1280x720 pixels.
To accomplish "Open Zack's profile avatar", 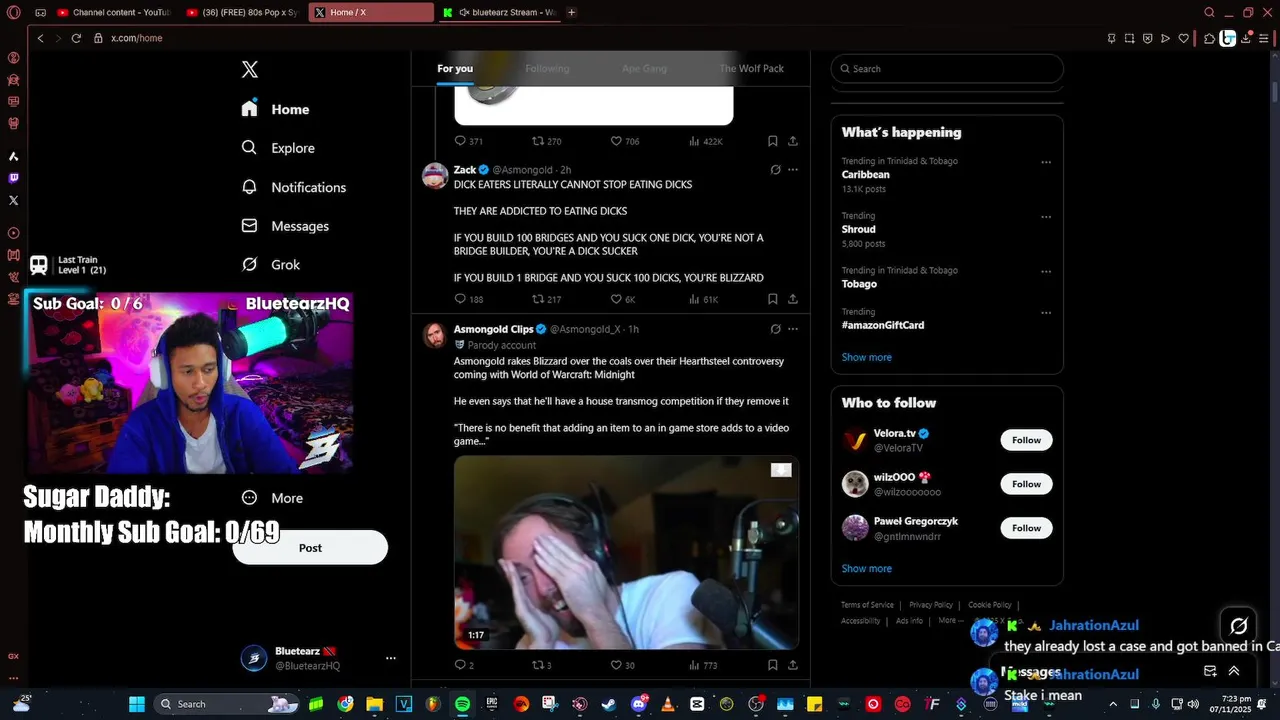I will (435, 176).
